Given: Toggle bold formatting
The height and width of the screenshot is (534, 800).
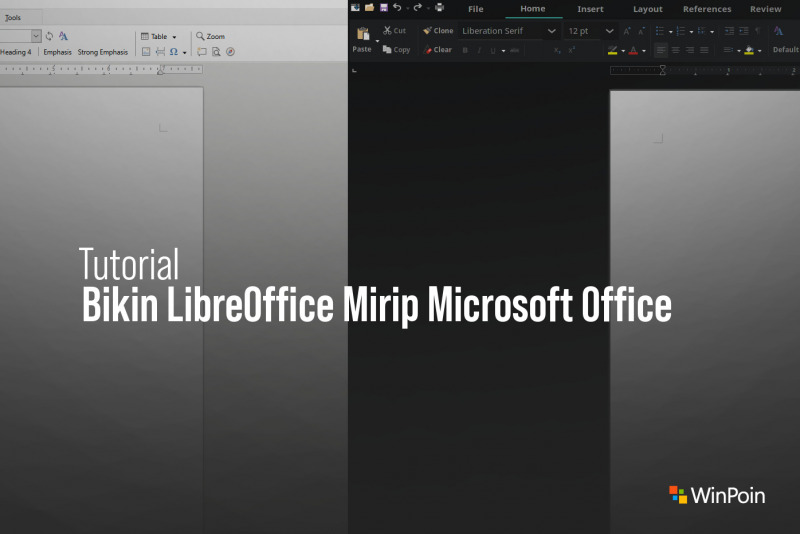Looking at the screenshot, I should point(465,50).
